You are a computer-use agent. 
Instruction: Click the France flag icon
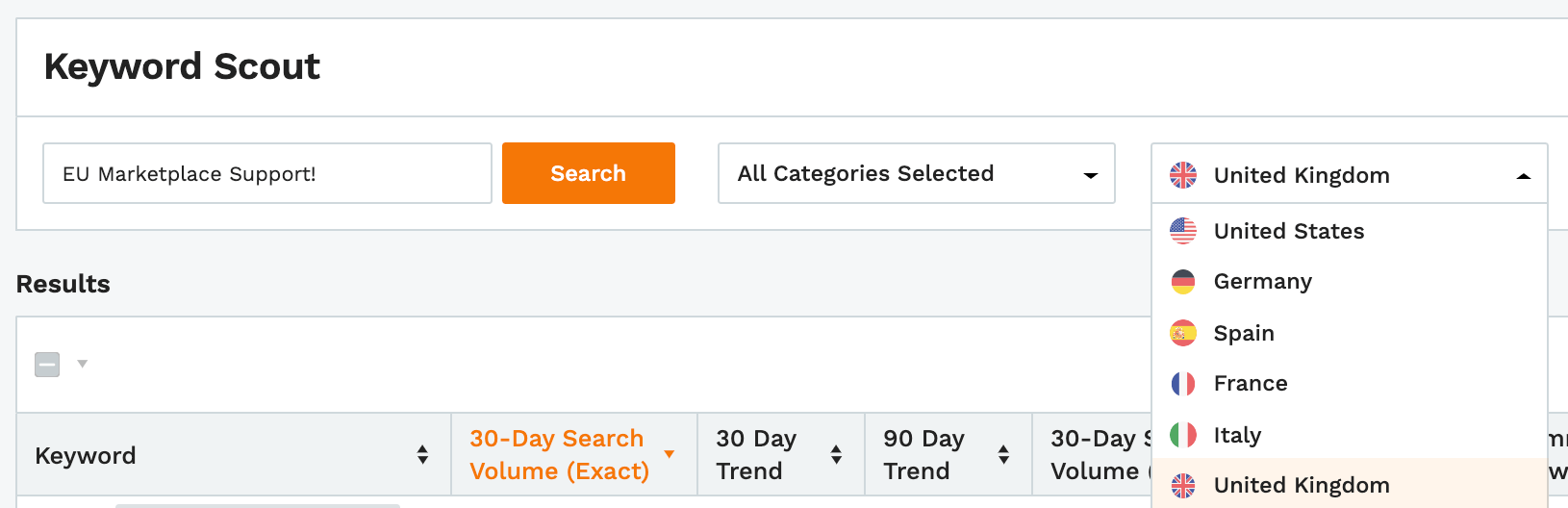[1183, 383]
